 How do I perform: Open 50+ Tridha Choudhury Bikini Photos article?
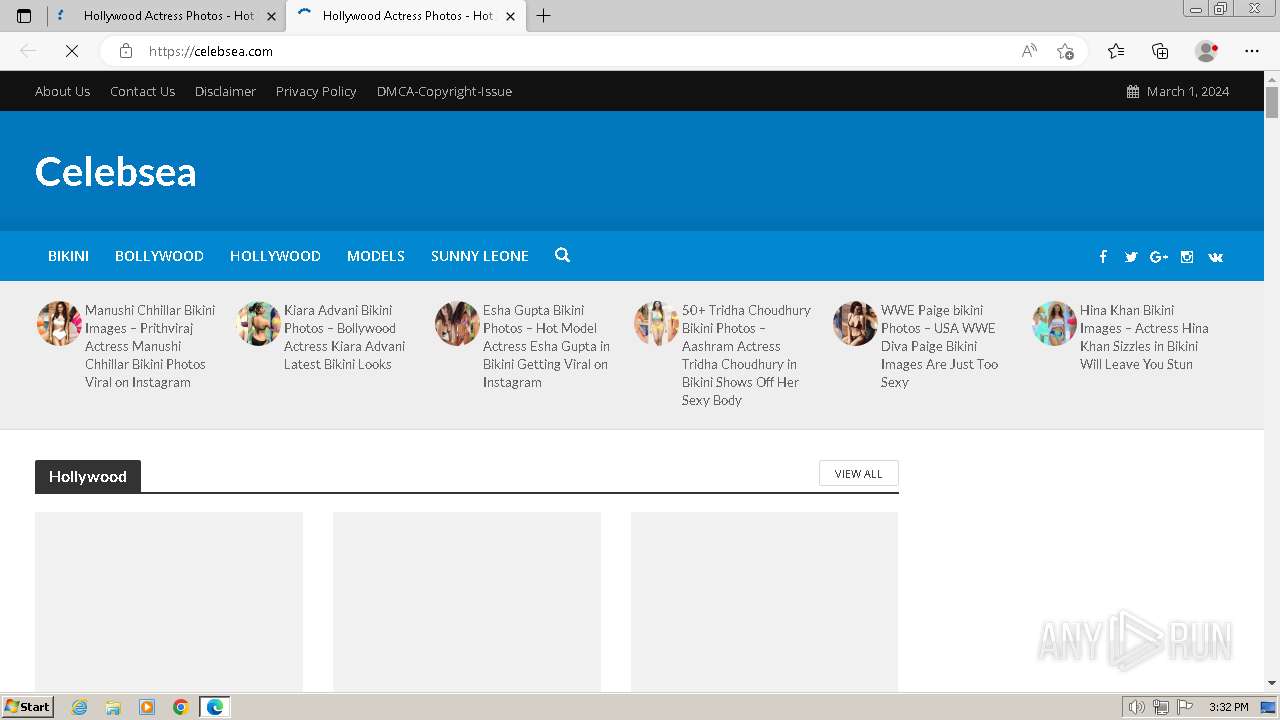click(x=746, y=355)
